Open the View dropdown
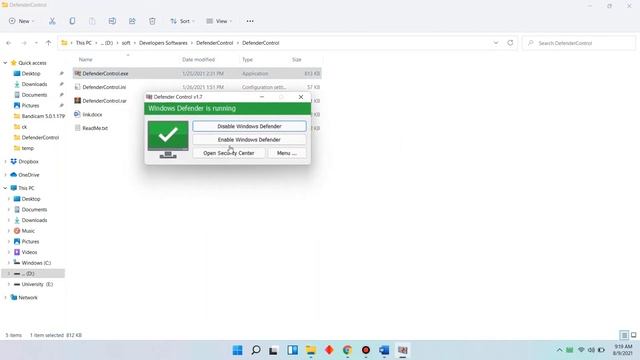The width and height of the screenshot is (640, 360). (219, 21)
